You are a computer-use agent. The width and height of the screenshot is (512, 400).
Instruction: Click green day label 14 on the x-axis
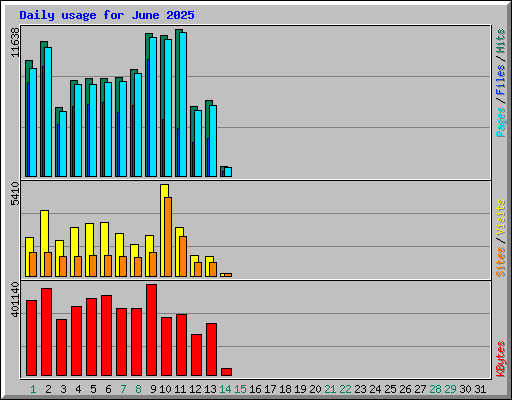[x=225, y=389]
